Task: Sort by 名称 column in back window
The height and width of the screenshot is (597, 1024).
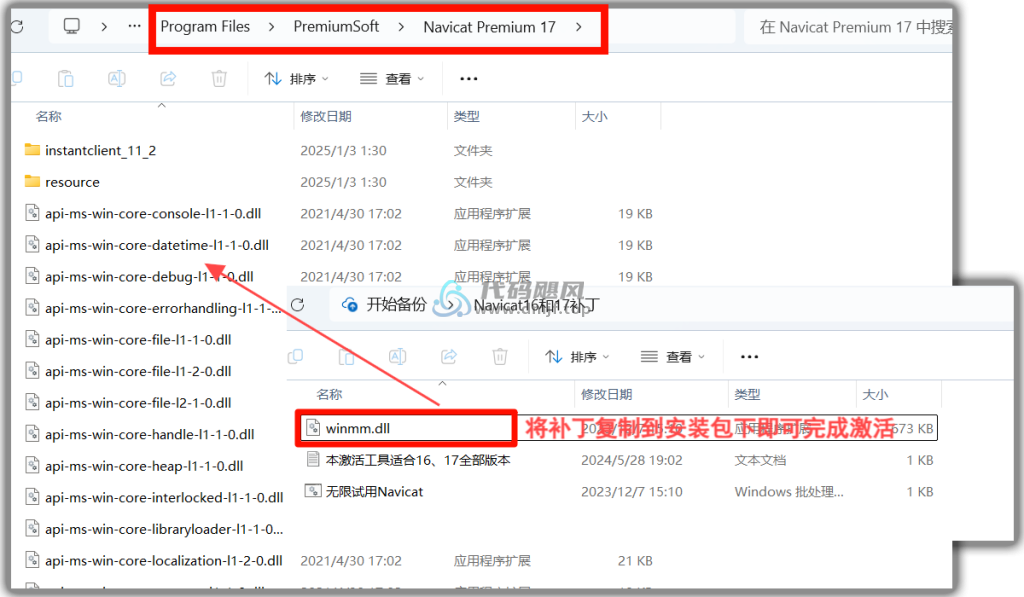Action: point(48,116)
